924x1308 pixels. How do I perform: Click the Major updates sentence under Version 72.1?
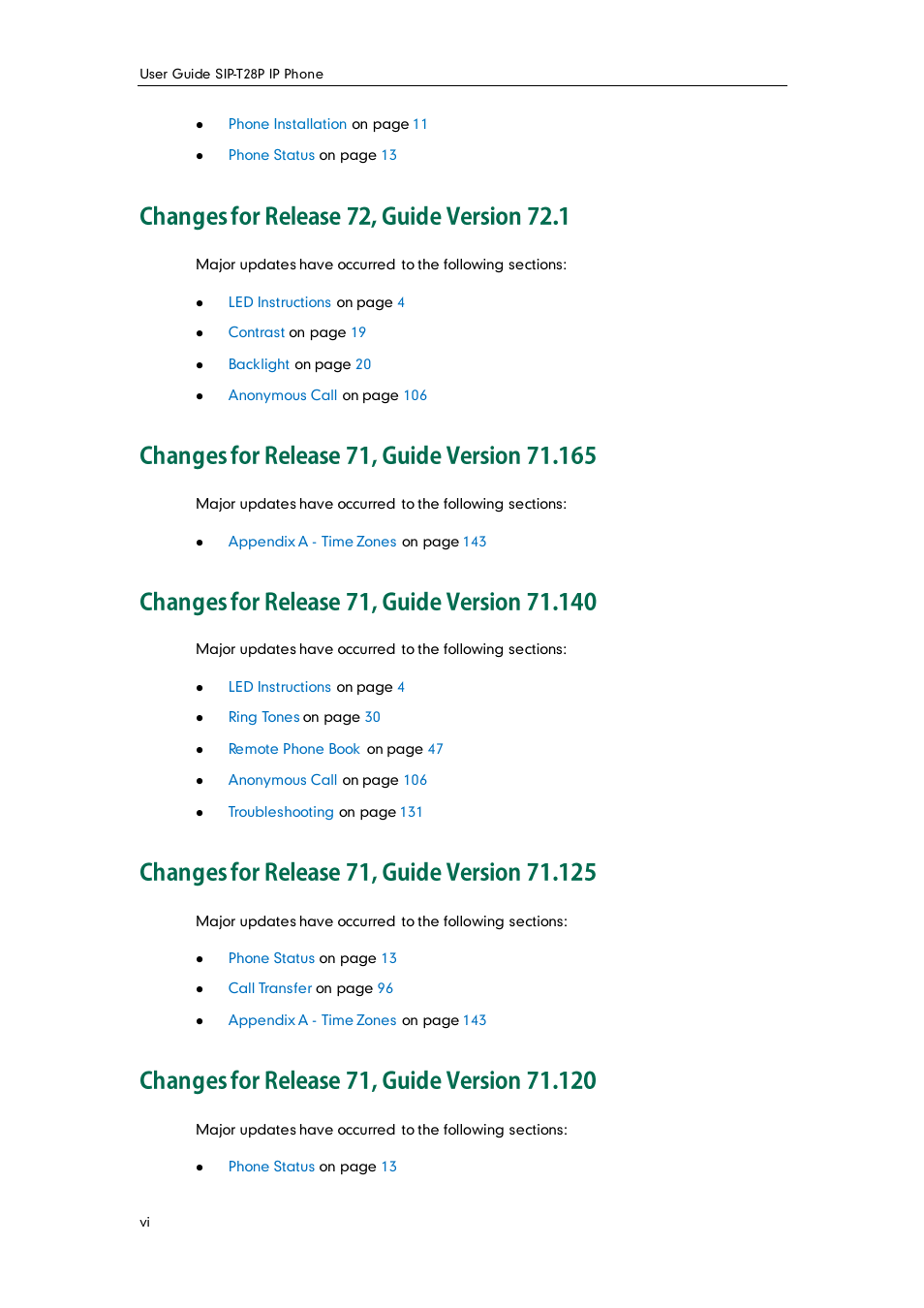point(381,265)
